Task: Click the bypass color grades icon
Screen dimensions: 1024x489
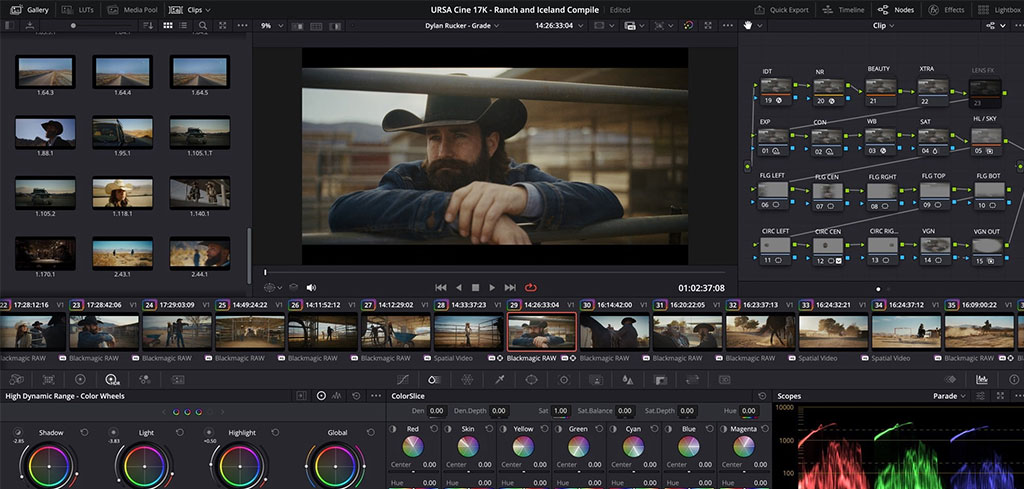Action: [688, 25]
